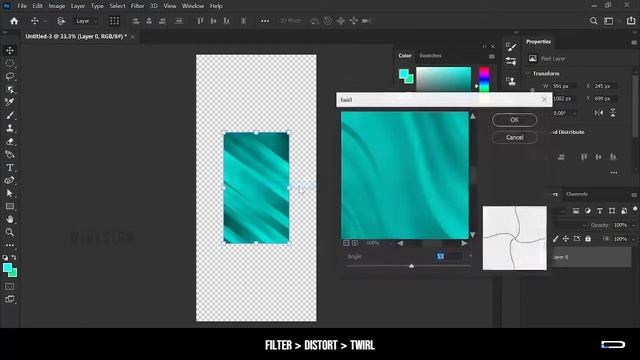Select the Lasso tool

10,76
